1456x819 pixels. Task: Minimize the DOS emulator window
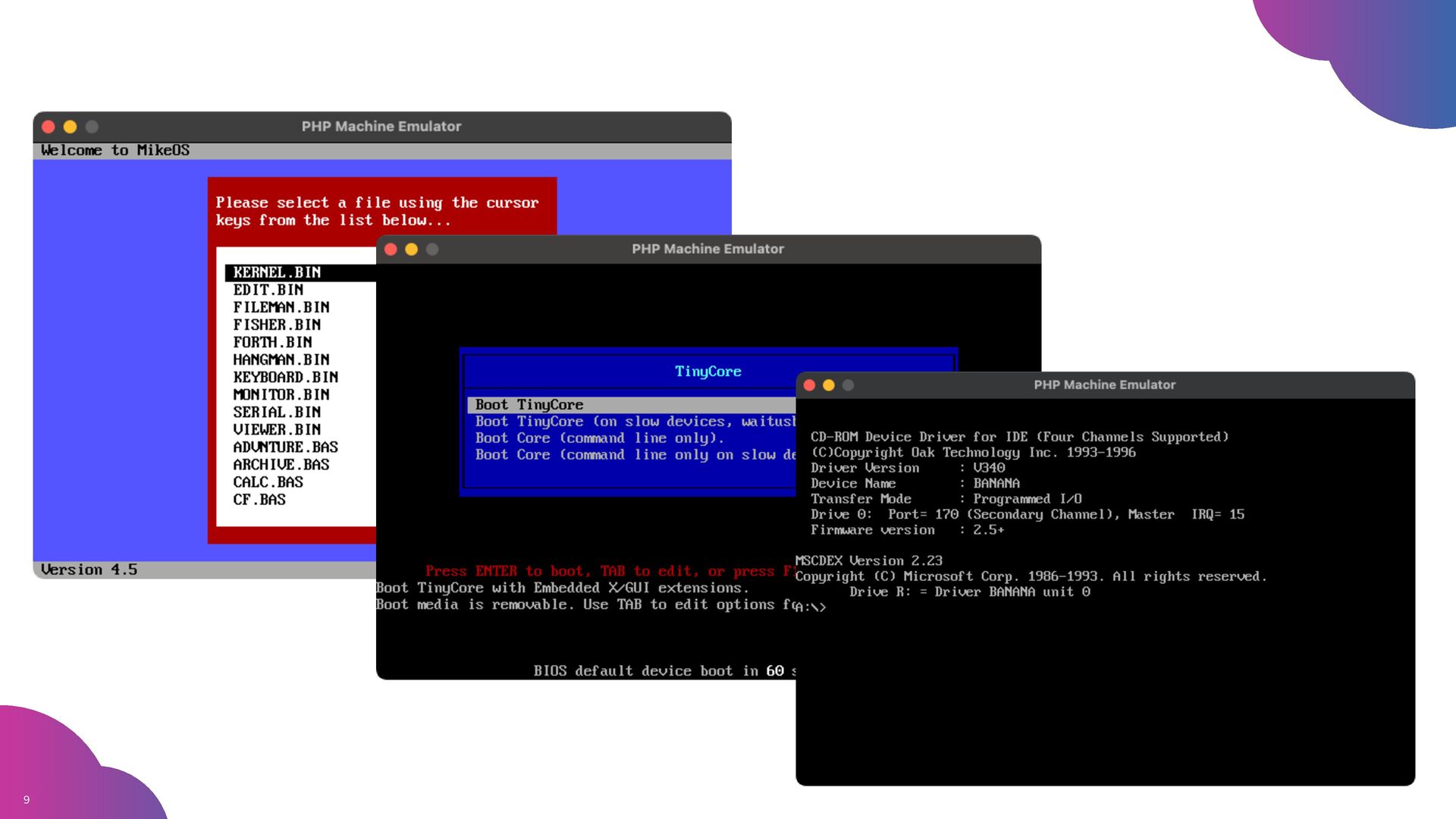coord(829,385)
